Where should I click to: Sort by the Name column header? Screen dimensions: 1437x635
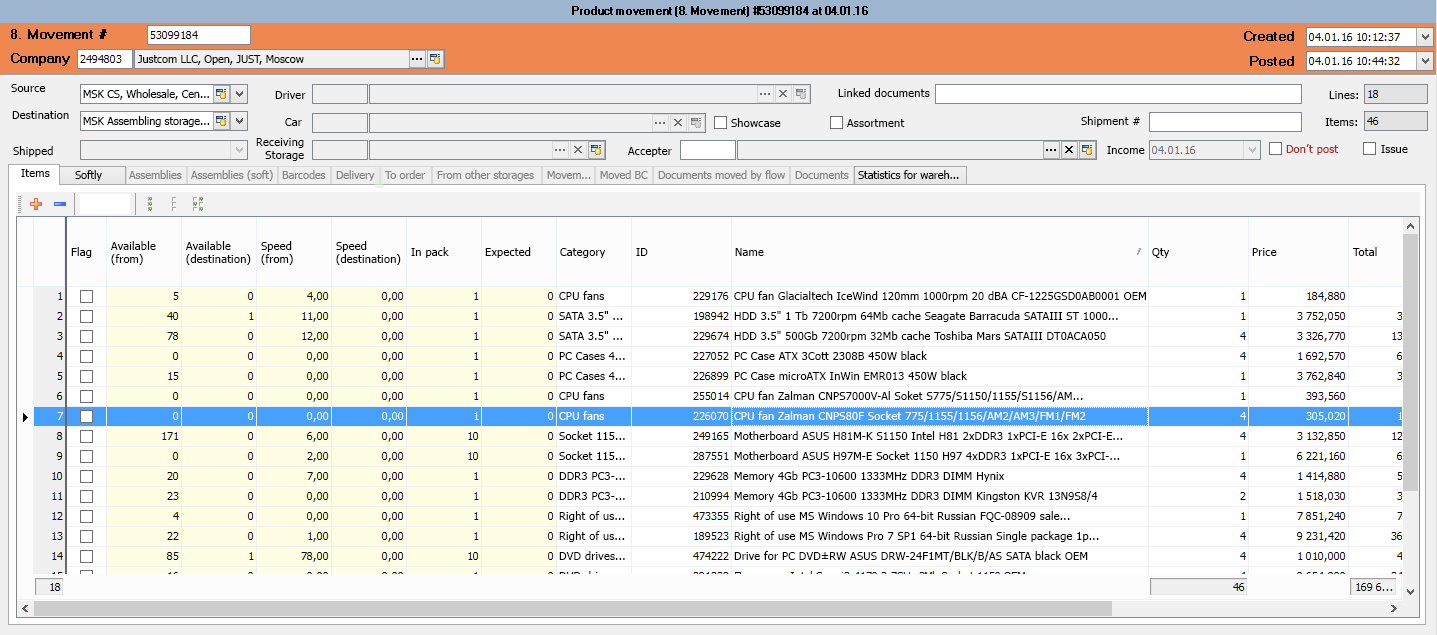click(x=939, y=252)
